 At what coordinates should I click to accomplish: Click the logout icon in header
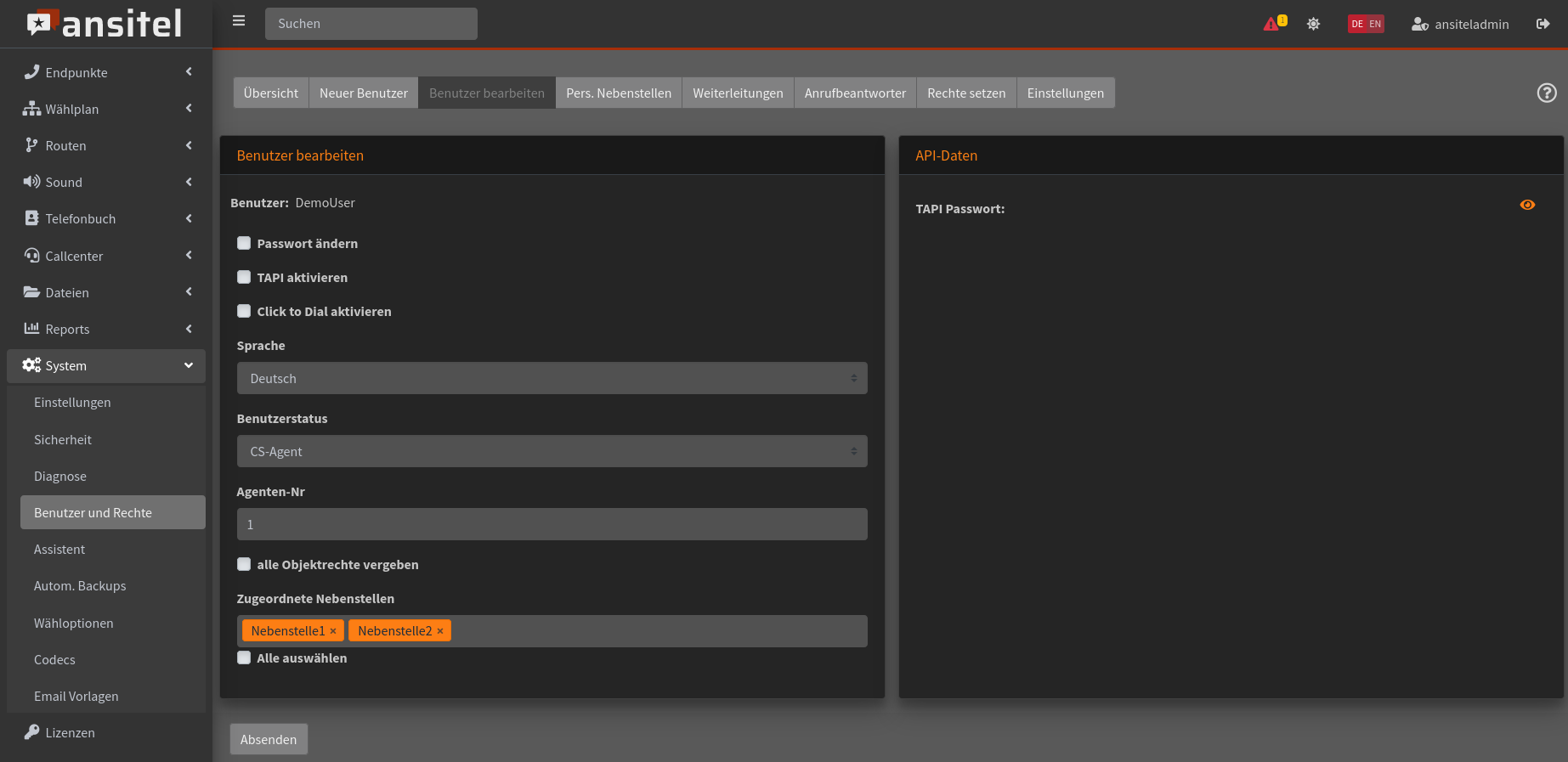tap(1543, 24)
